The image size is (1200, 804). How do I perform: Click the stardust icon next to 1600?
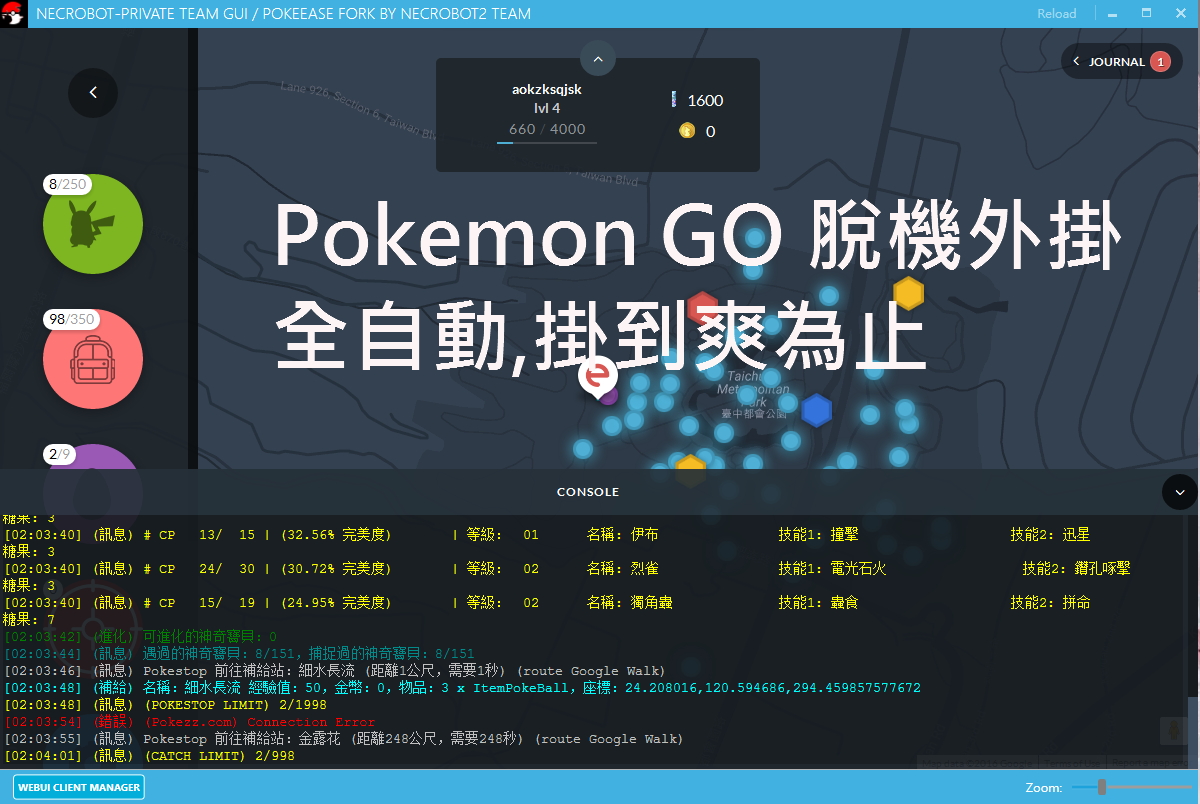coord(673,99)
